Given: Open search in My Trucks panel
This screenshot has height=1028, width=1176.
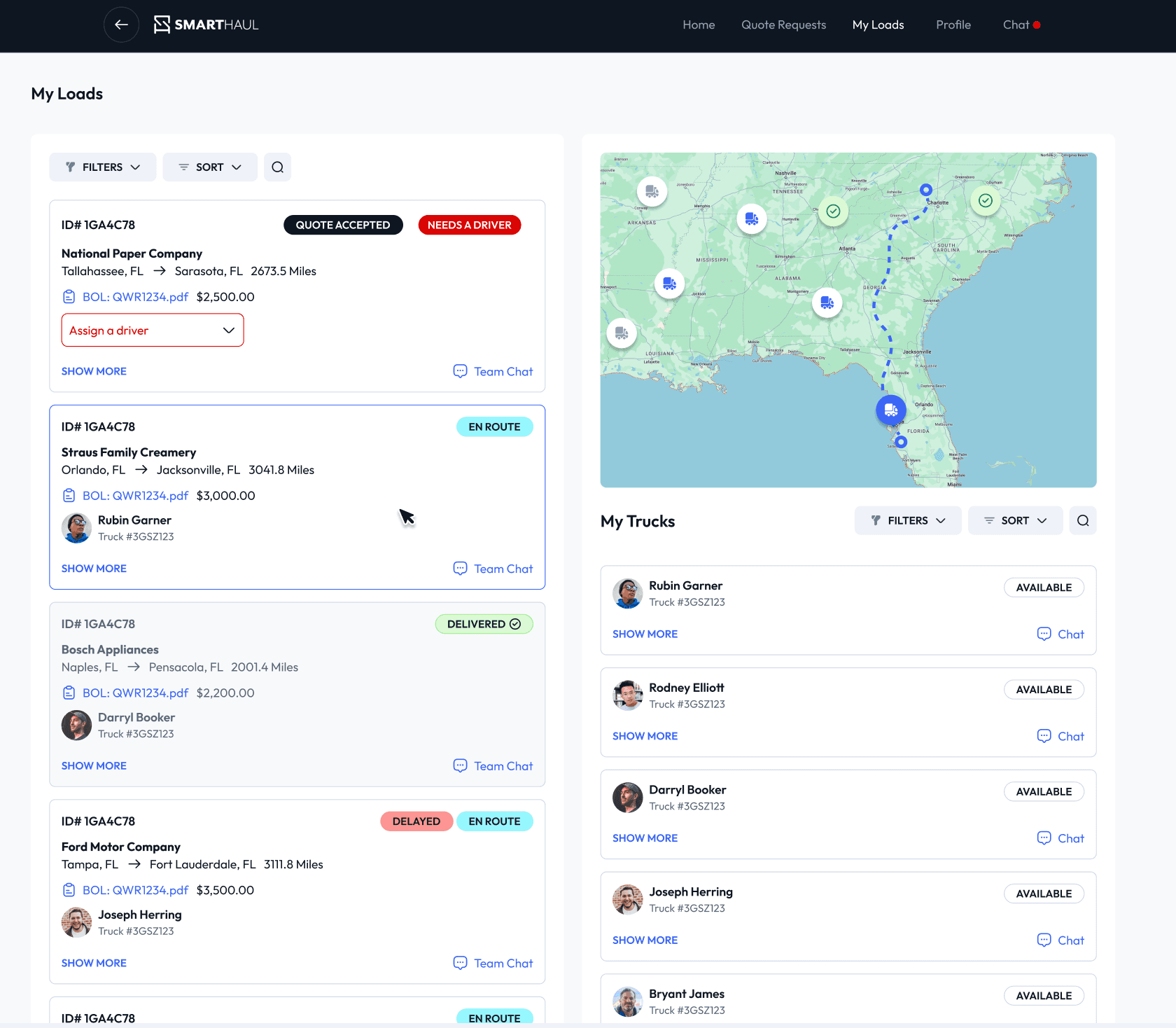Looking at the screenshot, I should click(1082, 520).
